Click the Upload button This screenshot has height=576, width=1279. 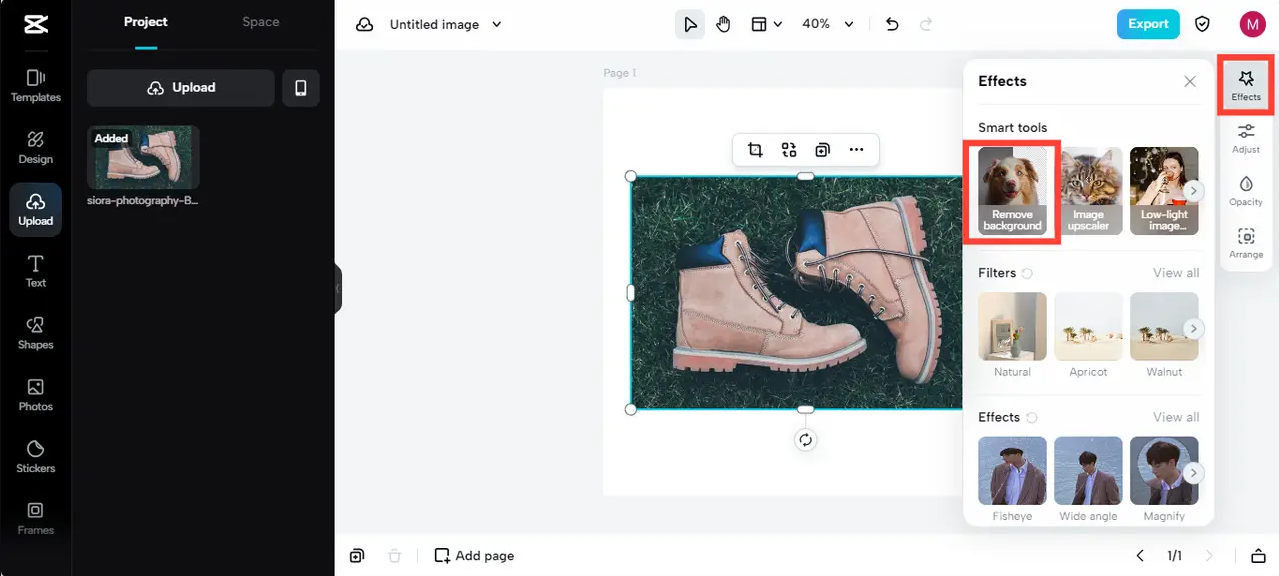(x=181, y=88)
